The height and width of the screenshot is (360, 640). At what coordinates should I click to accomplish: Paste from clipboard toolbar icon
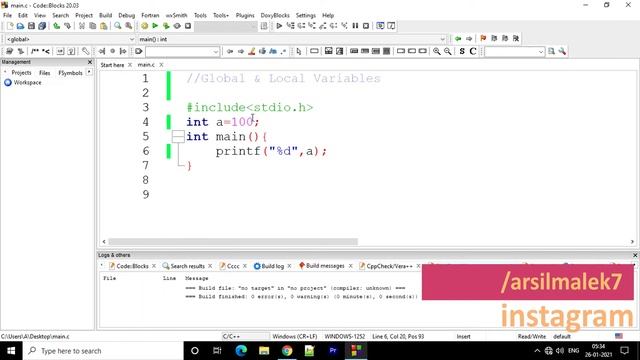(104, 26)
